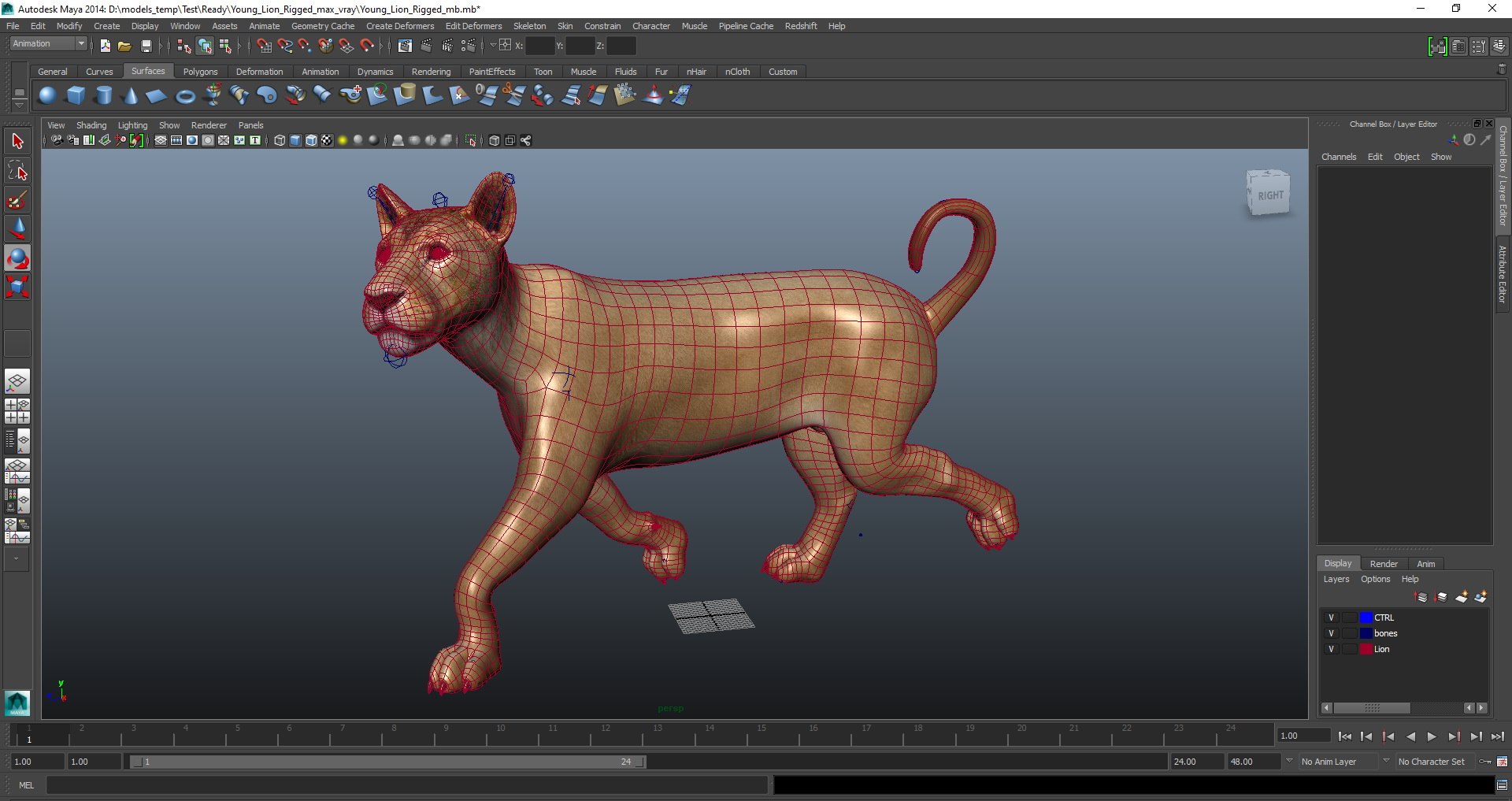Select the Anim radio tab in Layer Editor
1512x801 pixels.
click(x=1426, y=564)
